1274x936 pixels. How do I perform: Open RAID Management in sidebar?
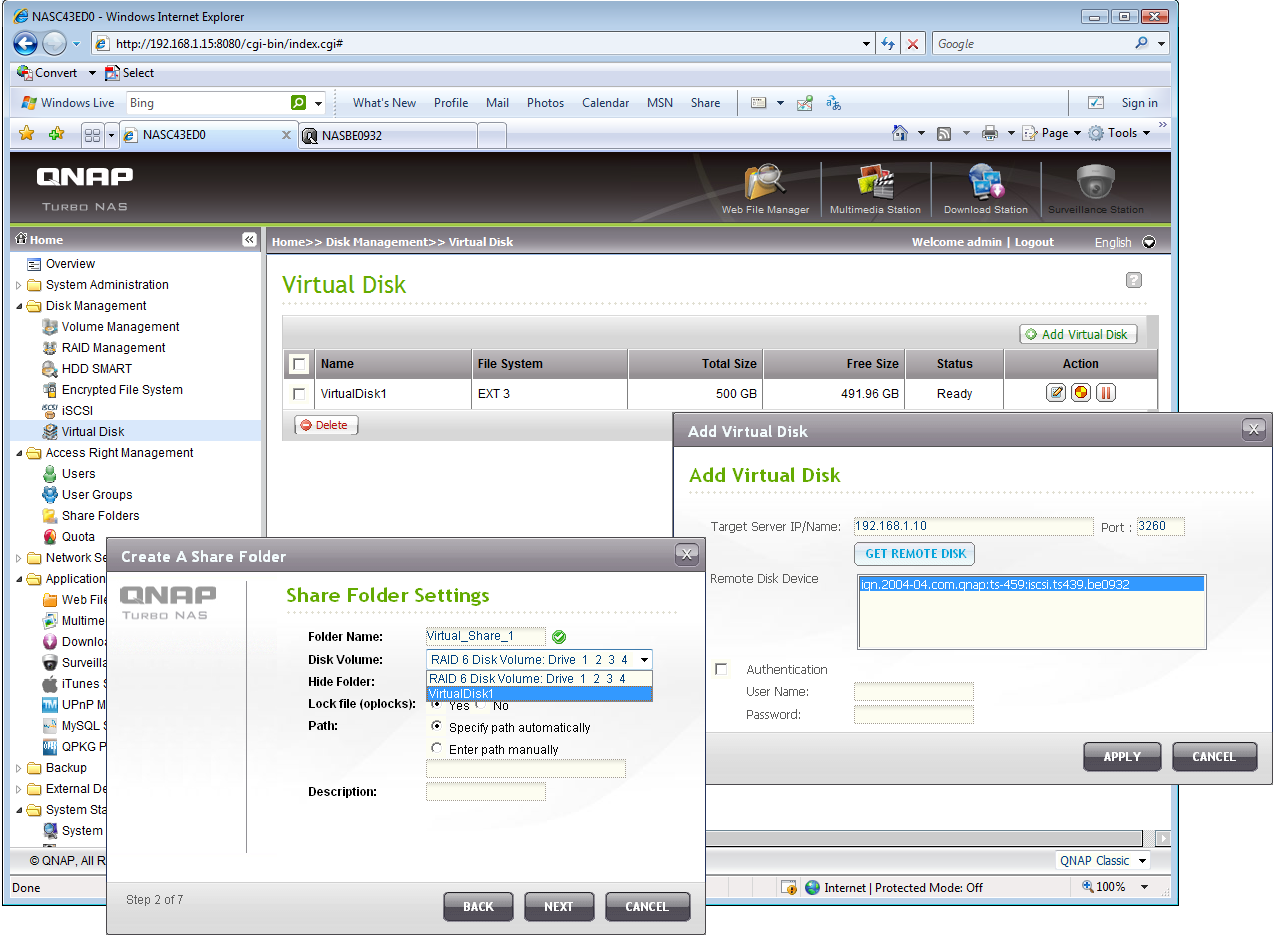pyautogui.click(x=113, y=348)
